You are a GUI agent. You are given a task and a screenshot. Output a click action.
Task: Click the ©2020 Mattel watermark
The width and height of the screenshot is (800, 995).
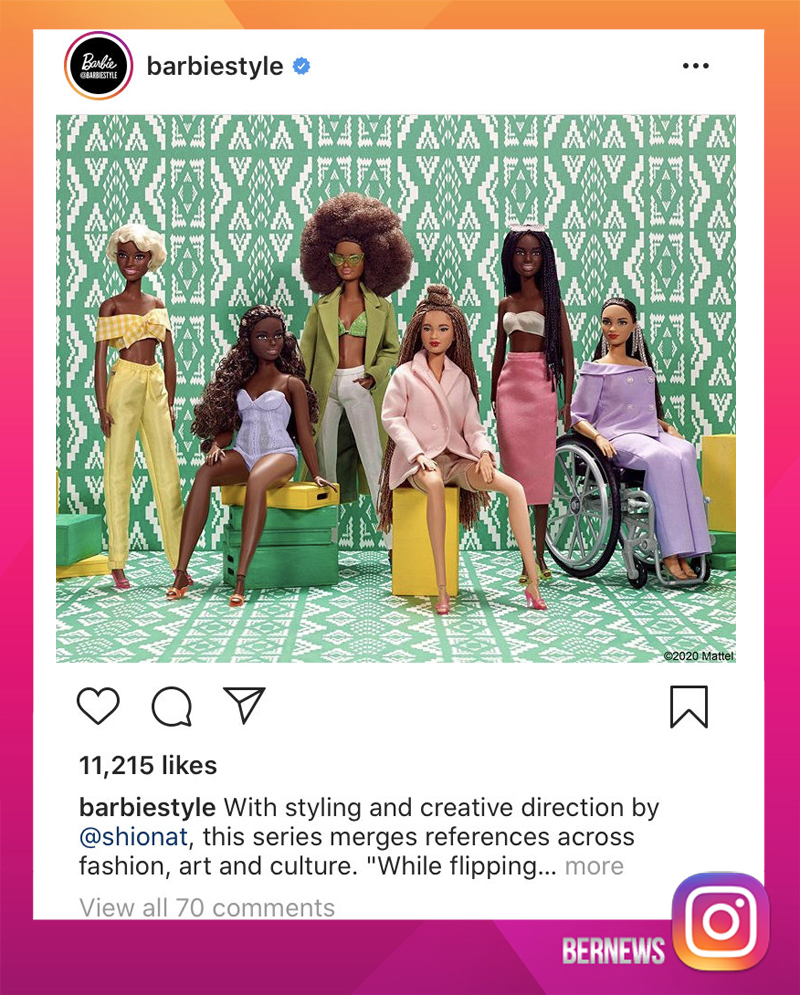[x=698, y=656]
